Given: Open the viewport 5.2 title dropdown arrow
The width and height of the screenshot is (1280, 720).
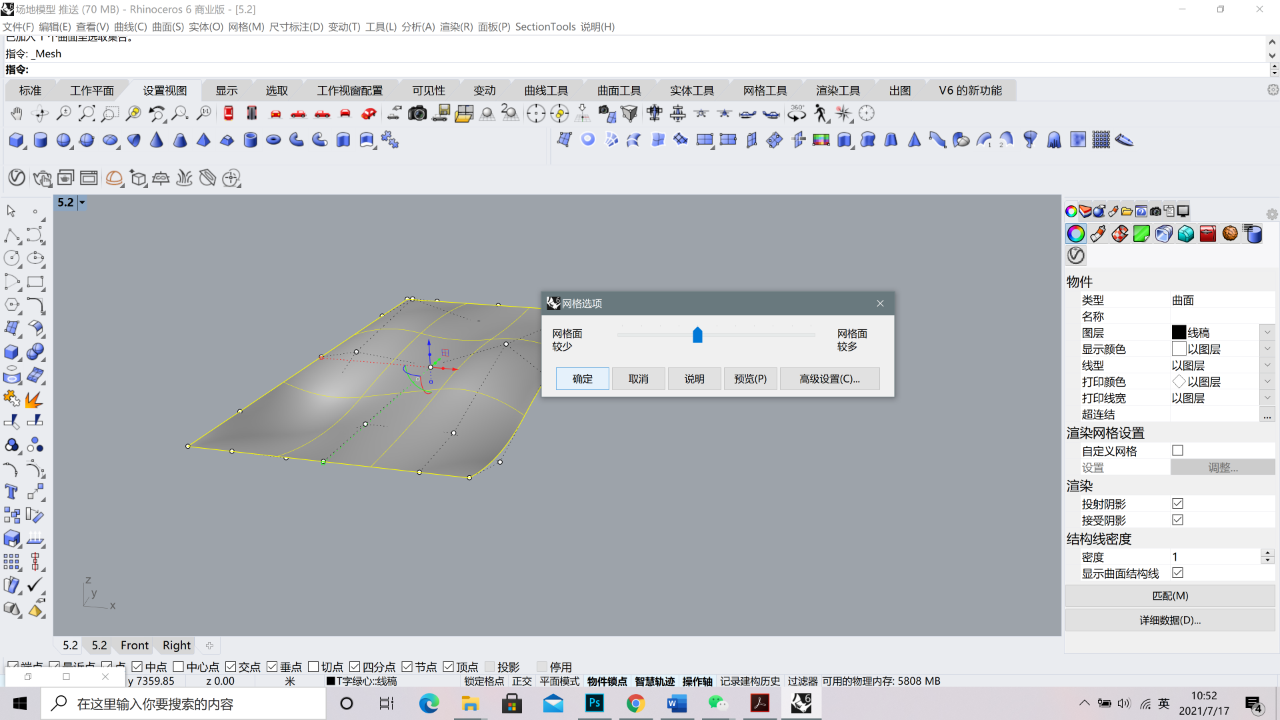Looking at the screenshot, I should (82, 202).
